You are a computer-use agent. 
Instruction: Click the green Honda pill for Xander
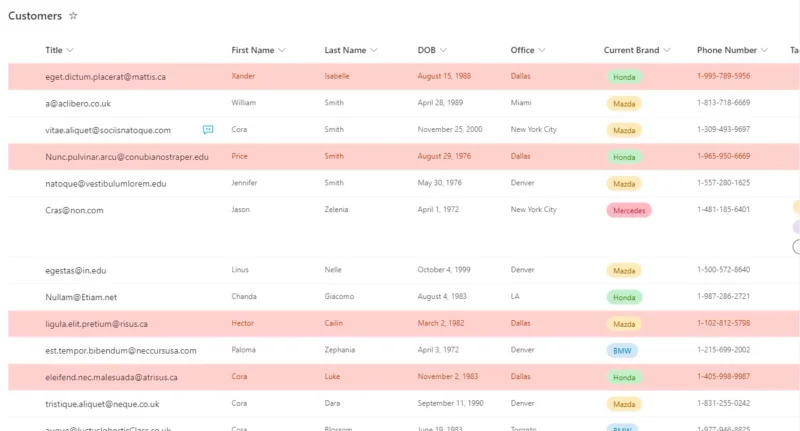[x=624, y=77]
